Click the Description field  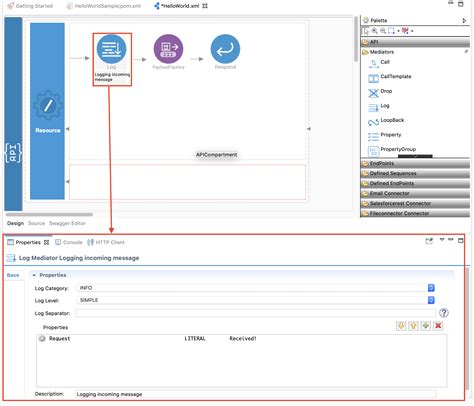255,394
